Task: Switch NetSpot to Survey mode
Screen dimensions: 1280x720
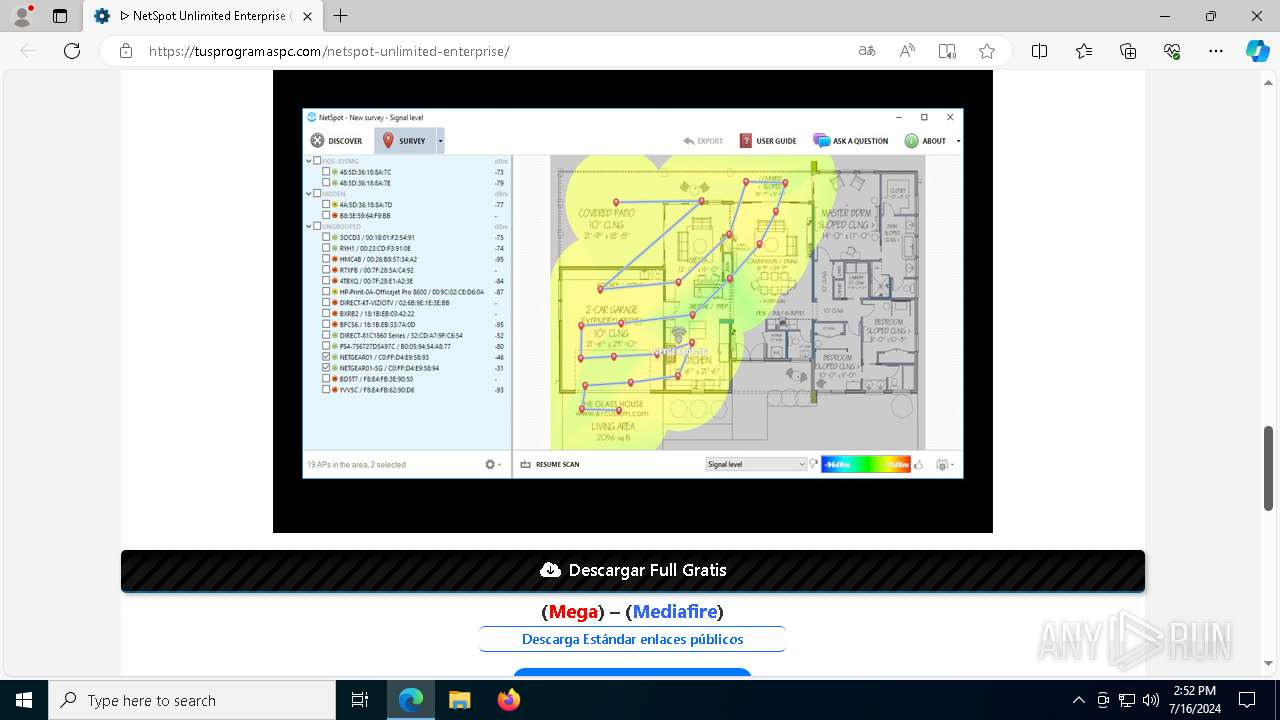Action: coord(405,141)
